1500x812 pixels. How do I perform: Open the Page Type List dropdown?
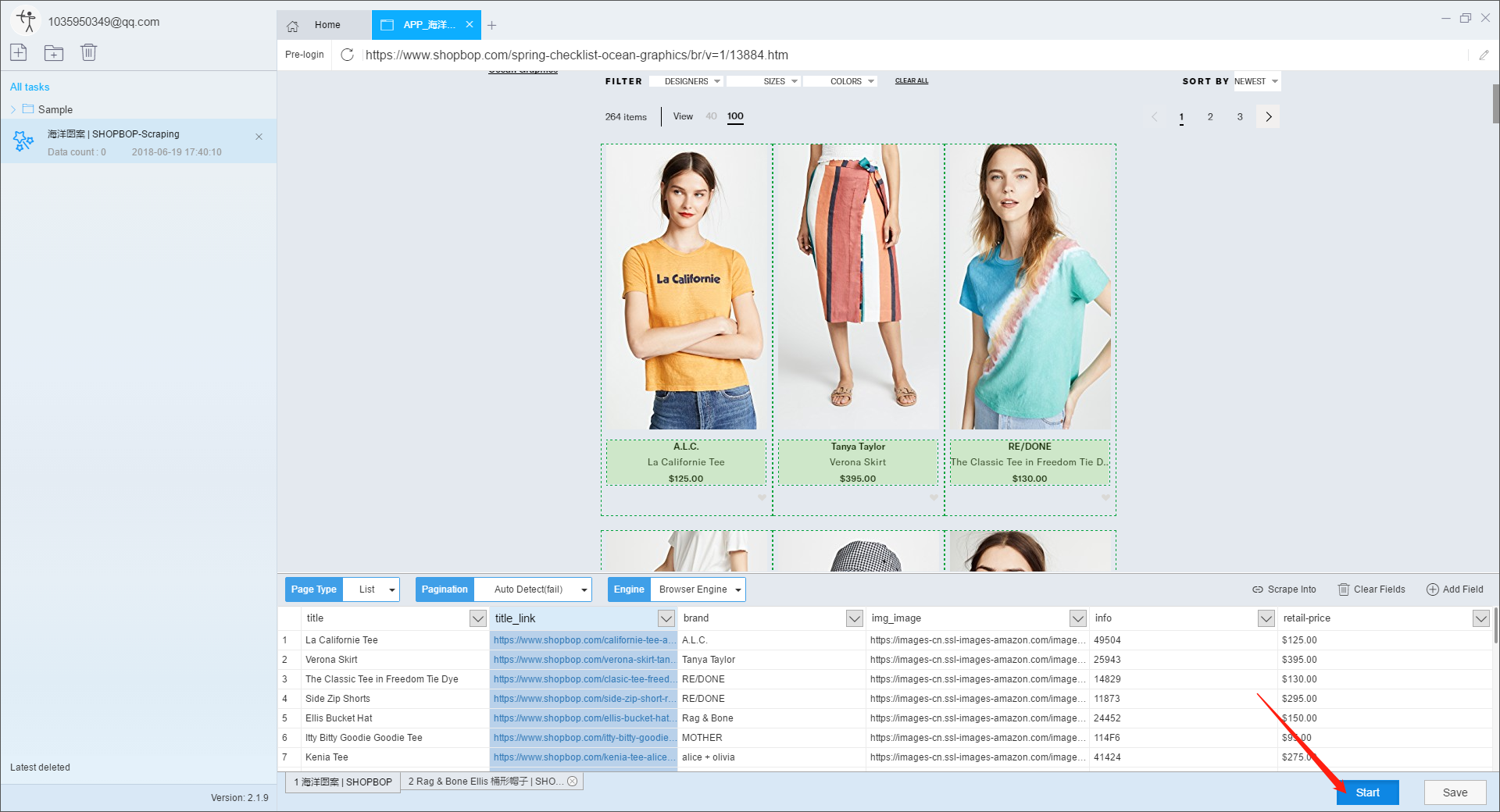coord(372,589)
